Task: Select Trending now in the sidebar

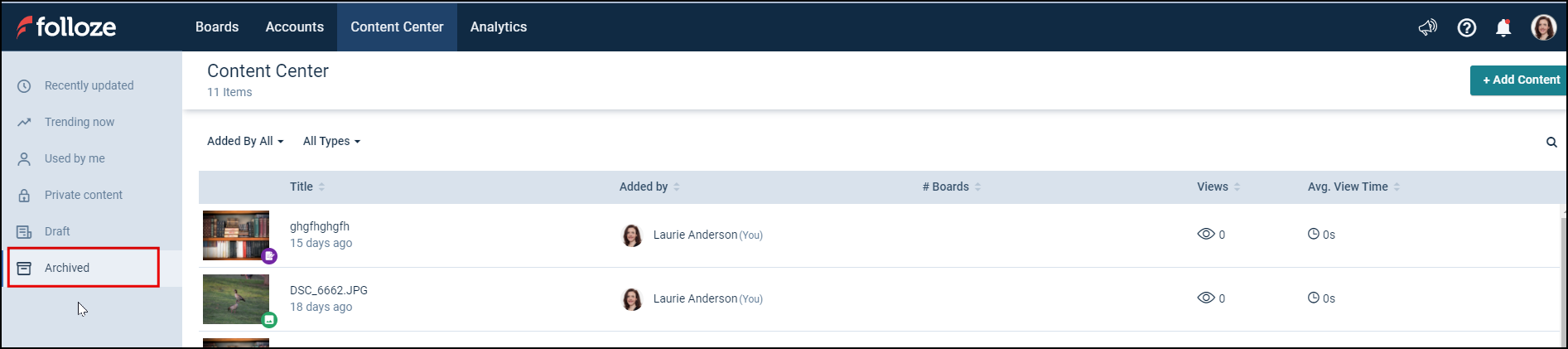Action: [80, 122]
